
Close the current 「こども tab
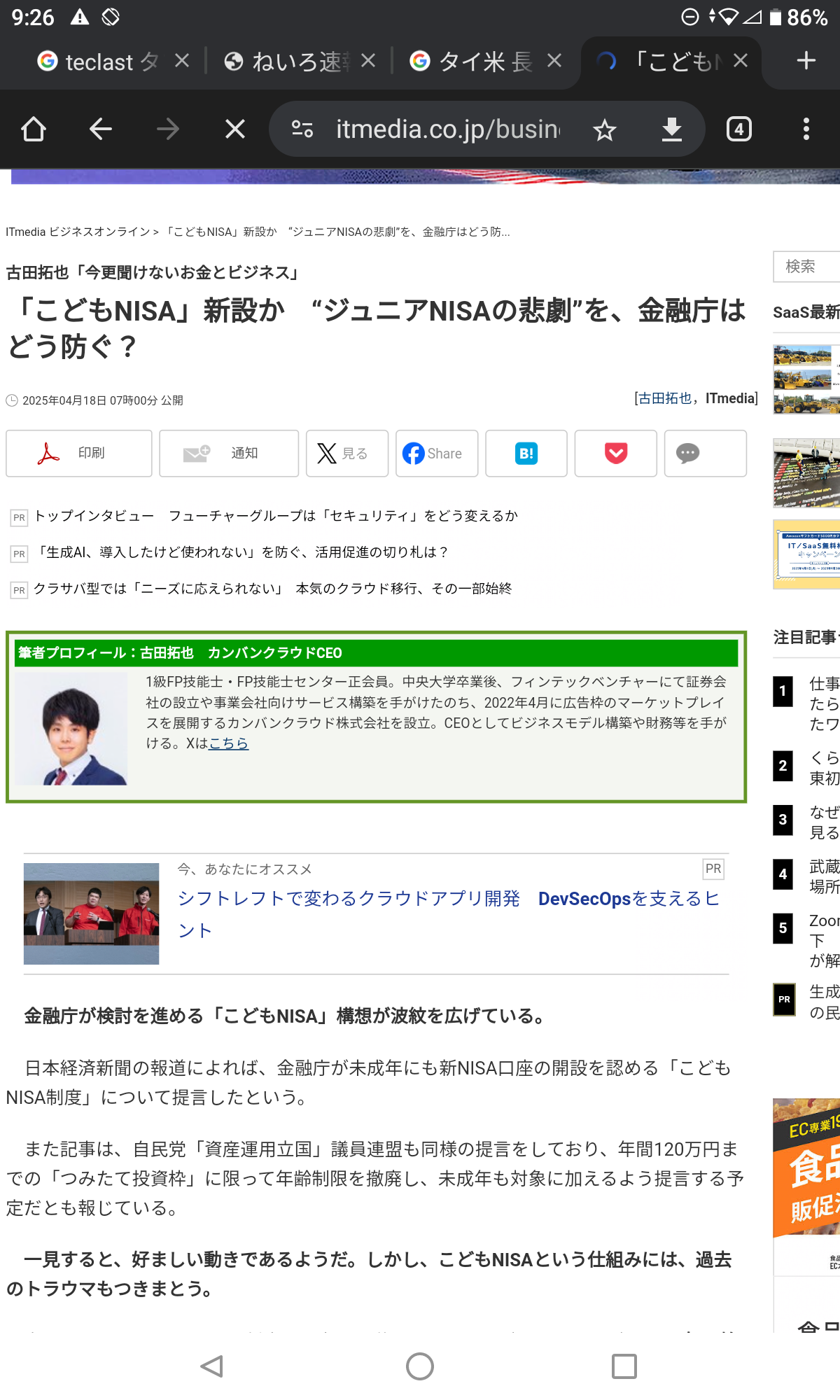click(741, 62)
